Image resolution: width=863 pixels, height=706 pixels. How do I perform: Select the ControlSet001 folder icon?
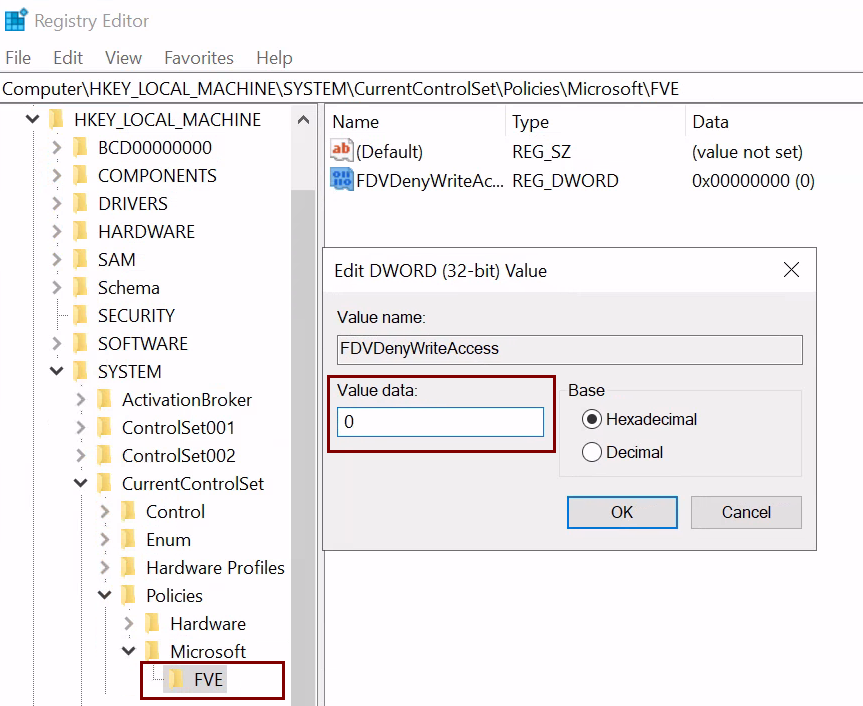(105, 428)
